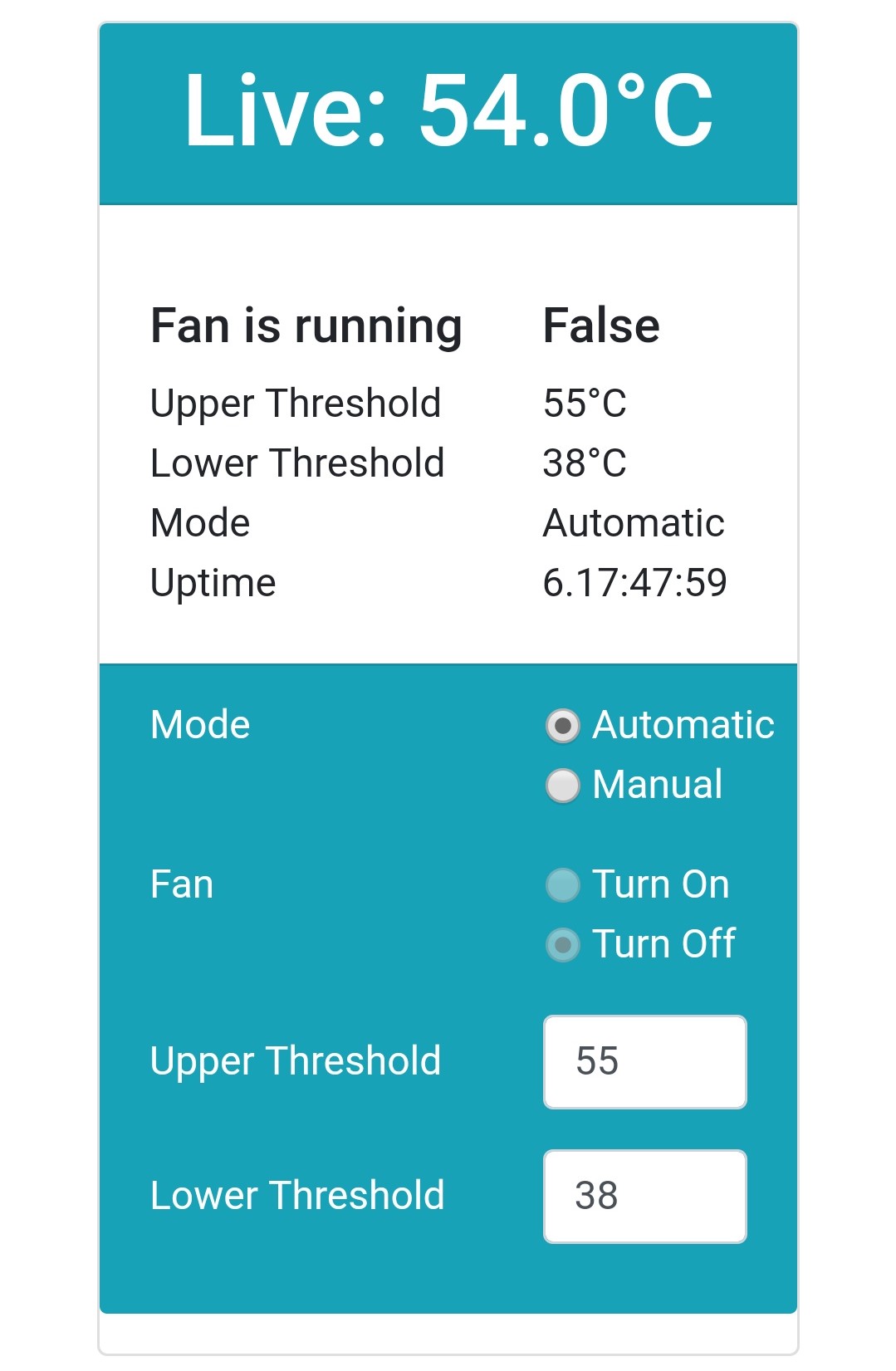Screen dimensions: 896x1371
Task: Click the False fan status value
Action: coord(601,325)
